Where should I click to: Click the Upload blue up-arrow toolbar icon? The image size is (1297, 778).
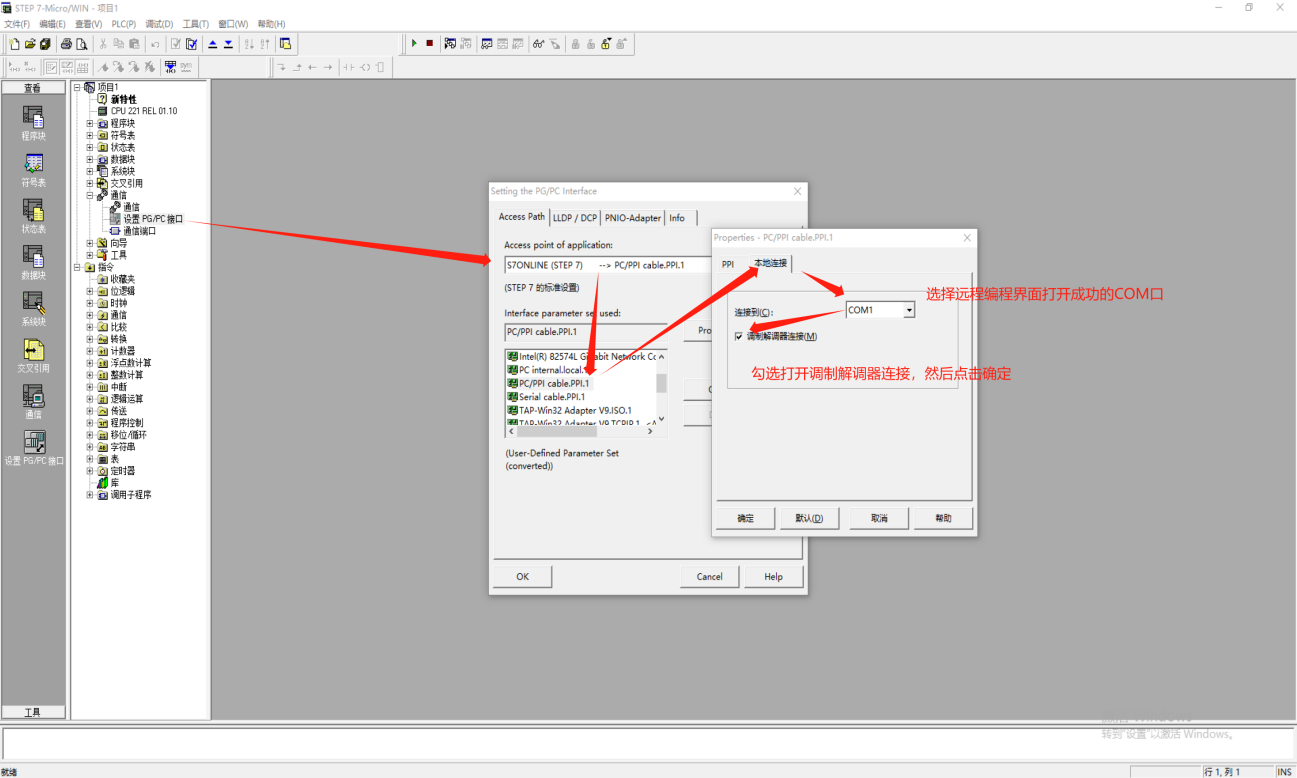[x=213, y=44]
